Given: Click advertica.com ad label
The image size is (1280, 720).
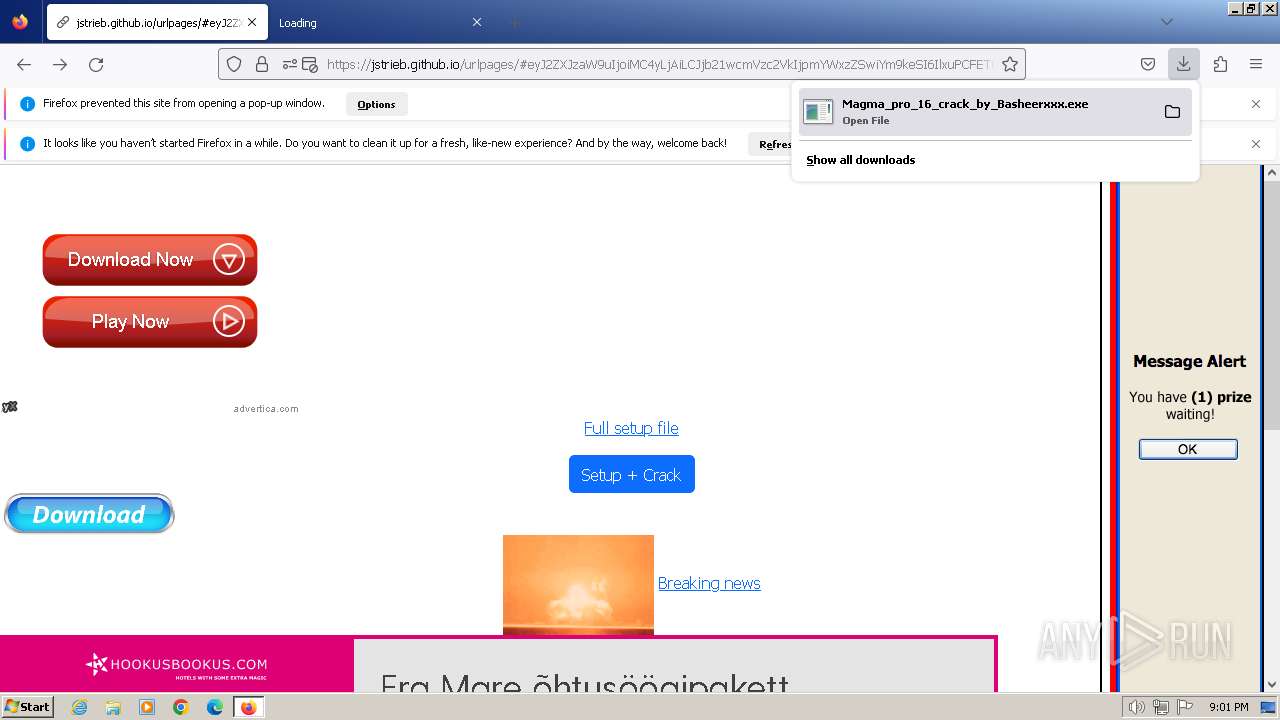Looking at the screenshot, I should coord(266,409).
